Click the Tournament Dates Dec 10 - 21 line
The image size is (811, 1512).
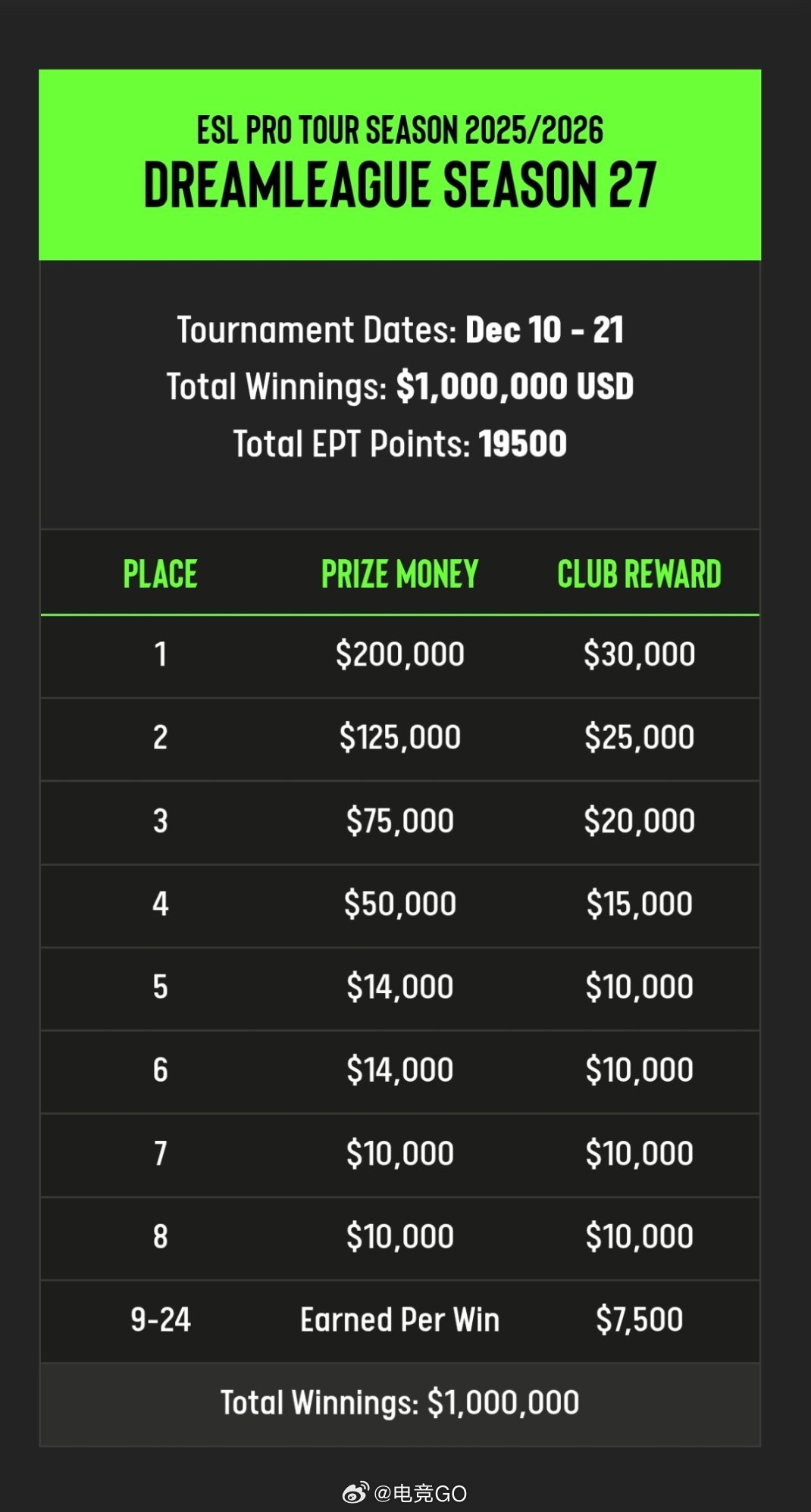coord(400,330)
